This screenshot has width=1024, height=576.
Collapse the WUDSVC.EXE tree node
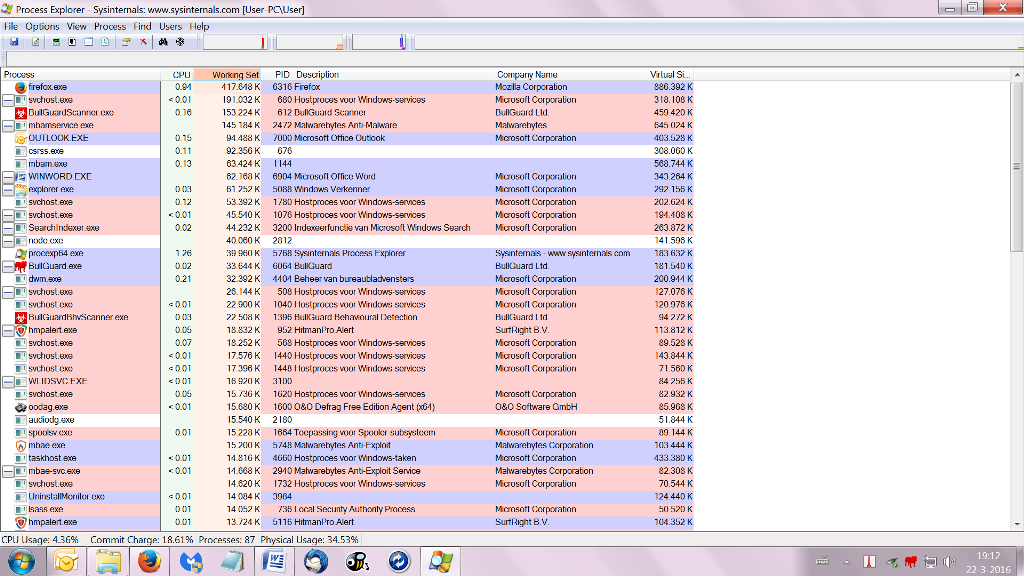pyautogui.click(x=8, y=381)
